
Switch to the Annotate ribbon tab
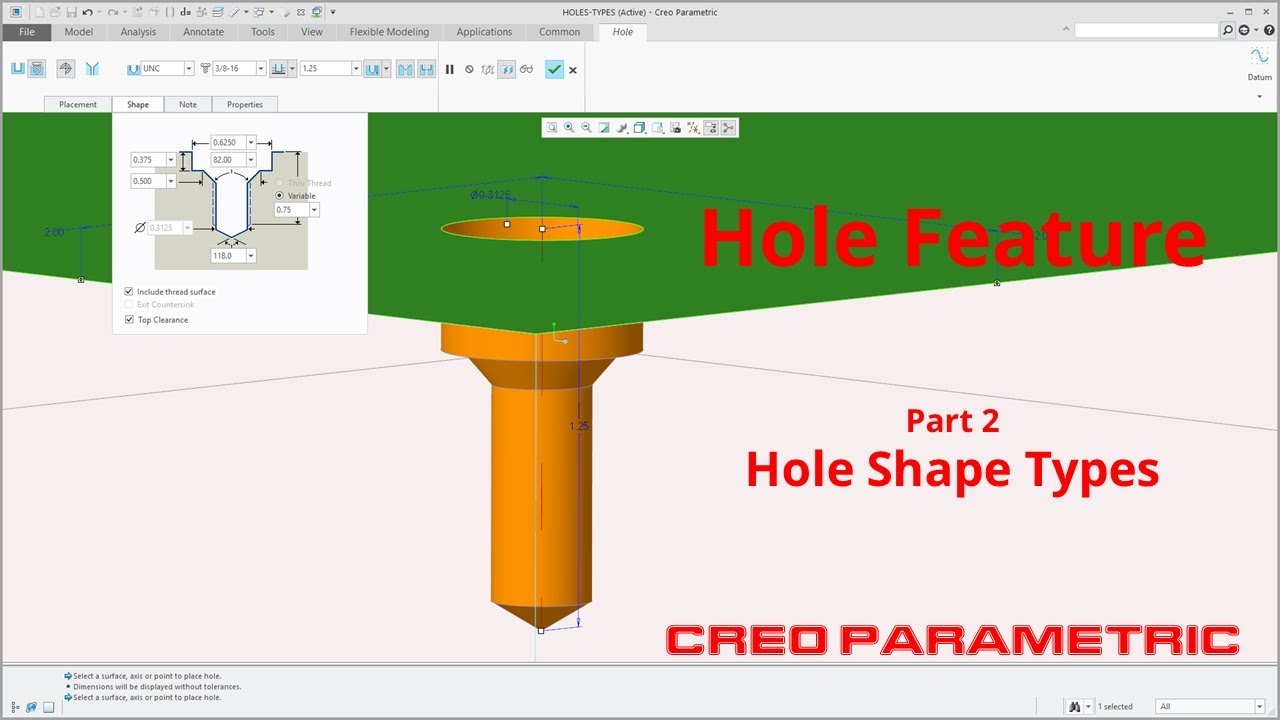tap(204, 32)
